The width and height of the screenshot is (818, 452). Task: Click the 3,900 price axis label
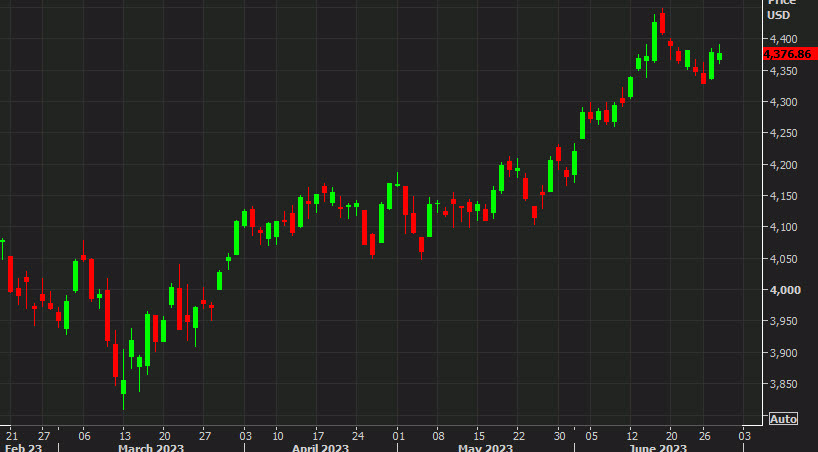point(784,353)
